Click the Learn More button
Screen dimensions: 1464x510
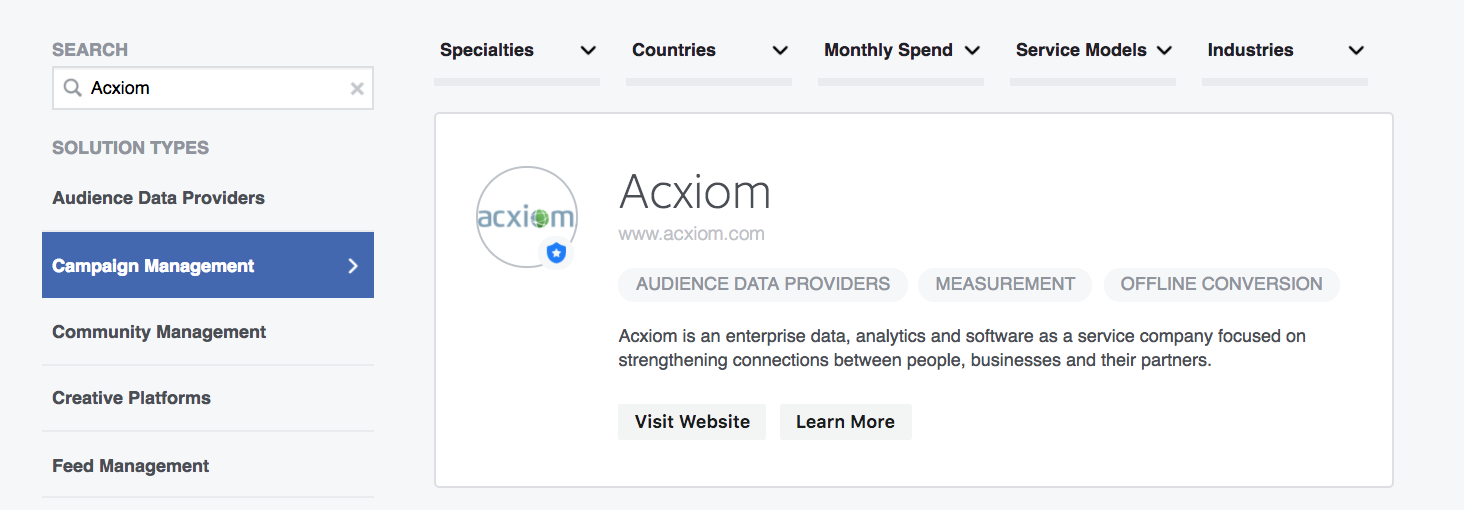click(x=846, y=422)
